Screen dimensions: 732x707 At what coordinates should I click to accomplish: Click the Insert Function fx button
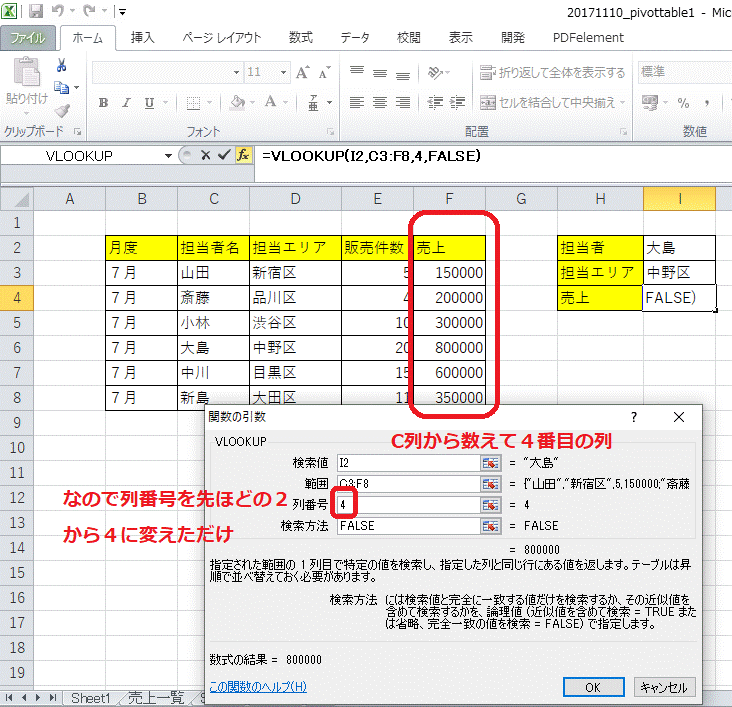[242, 155]
